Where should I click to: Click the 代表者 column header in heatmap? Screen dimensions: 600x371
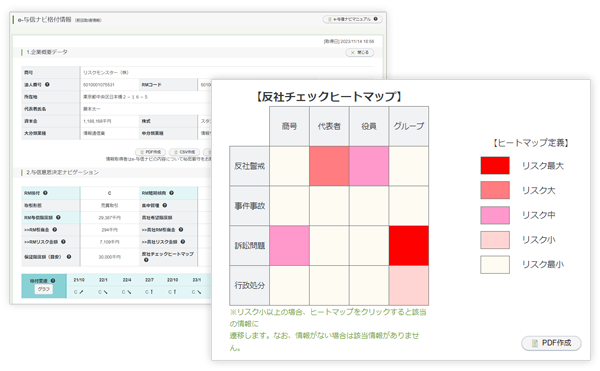click(329, 126)
